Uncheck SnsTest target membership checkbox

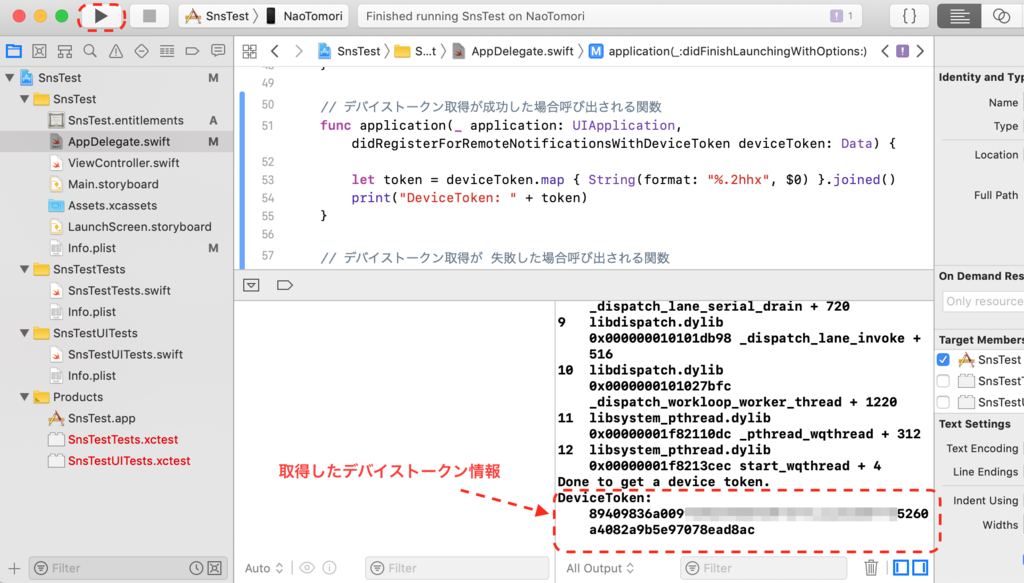pyautogui.click(x=943, y=360)
